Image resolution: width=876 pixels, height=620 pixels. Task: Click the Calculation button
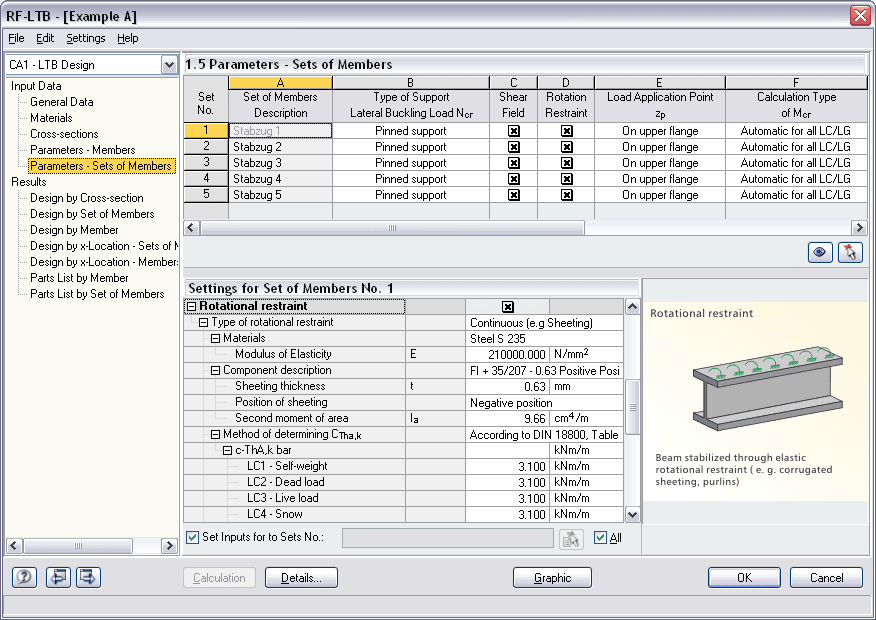point(219,578)
